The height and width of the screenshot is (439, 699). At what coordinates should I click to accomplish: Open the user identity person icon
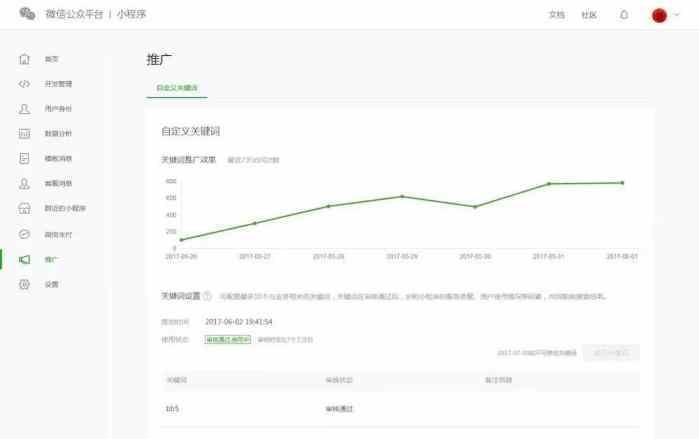tap(25, 109)
